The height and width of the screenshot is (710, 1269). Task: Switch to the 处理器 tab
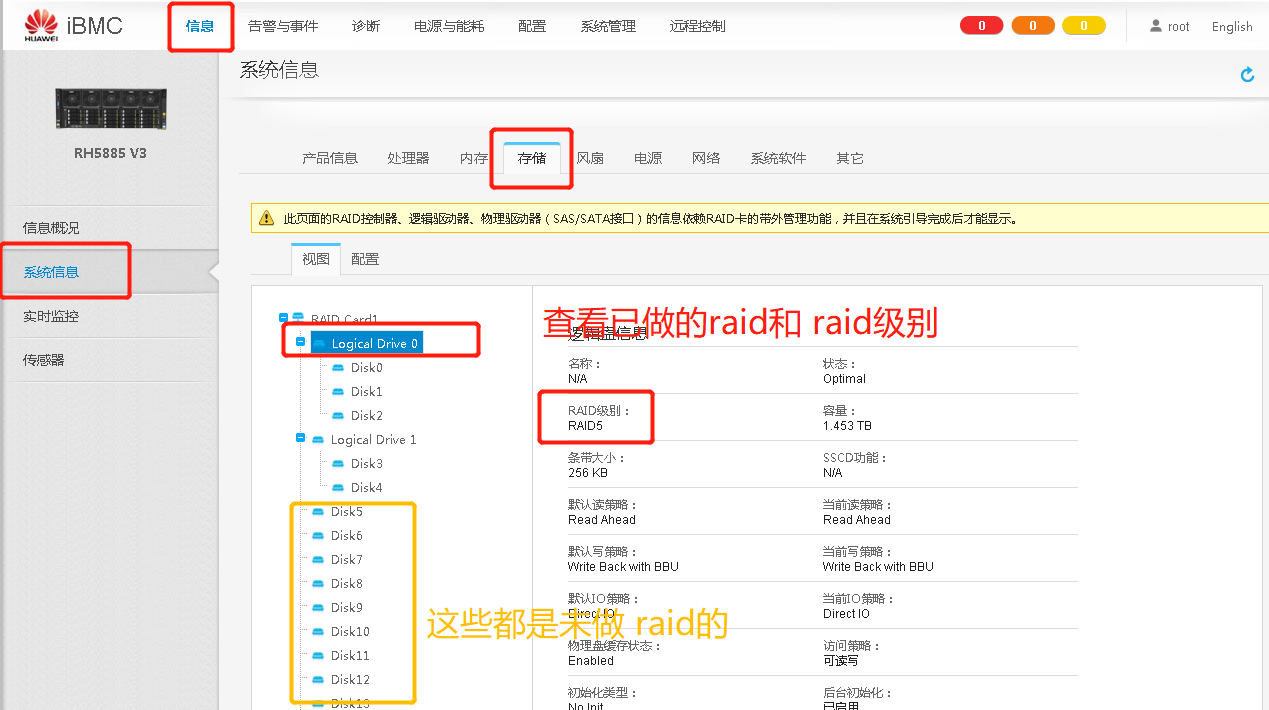(x=408, y=158)
